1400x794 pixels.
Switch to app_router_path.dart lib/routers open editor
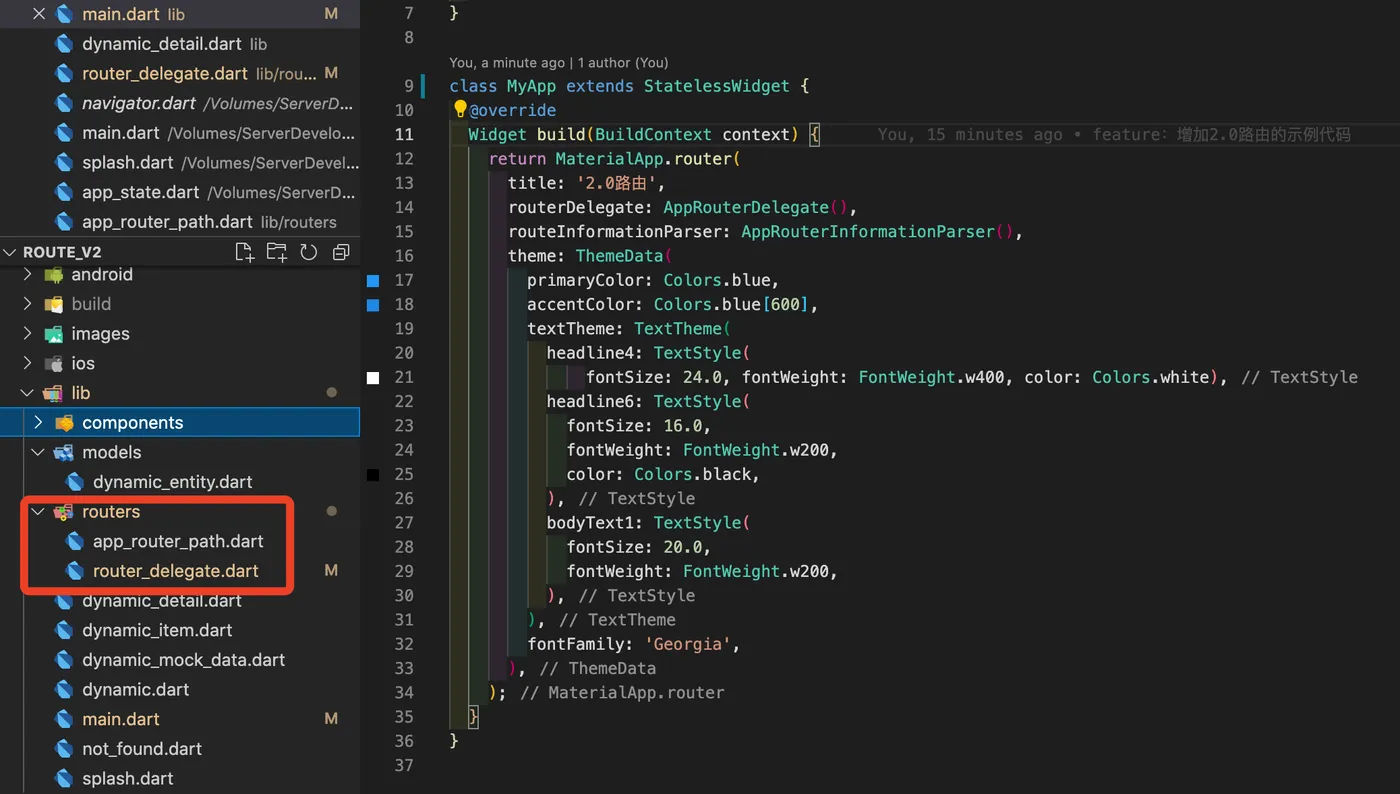pos(180,222)
